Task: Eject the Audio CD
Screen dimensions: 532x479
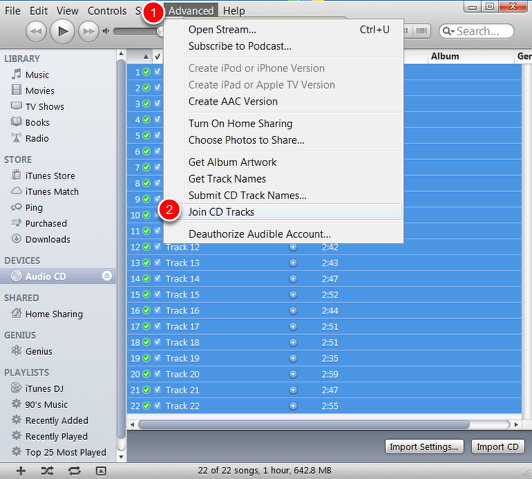Action: click(x=107, y=276)
